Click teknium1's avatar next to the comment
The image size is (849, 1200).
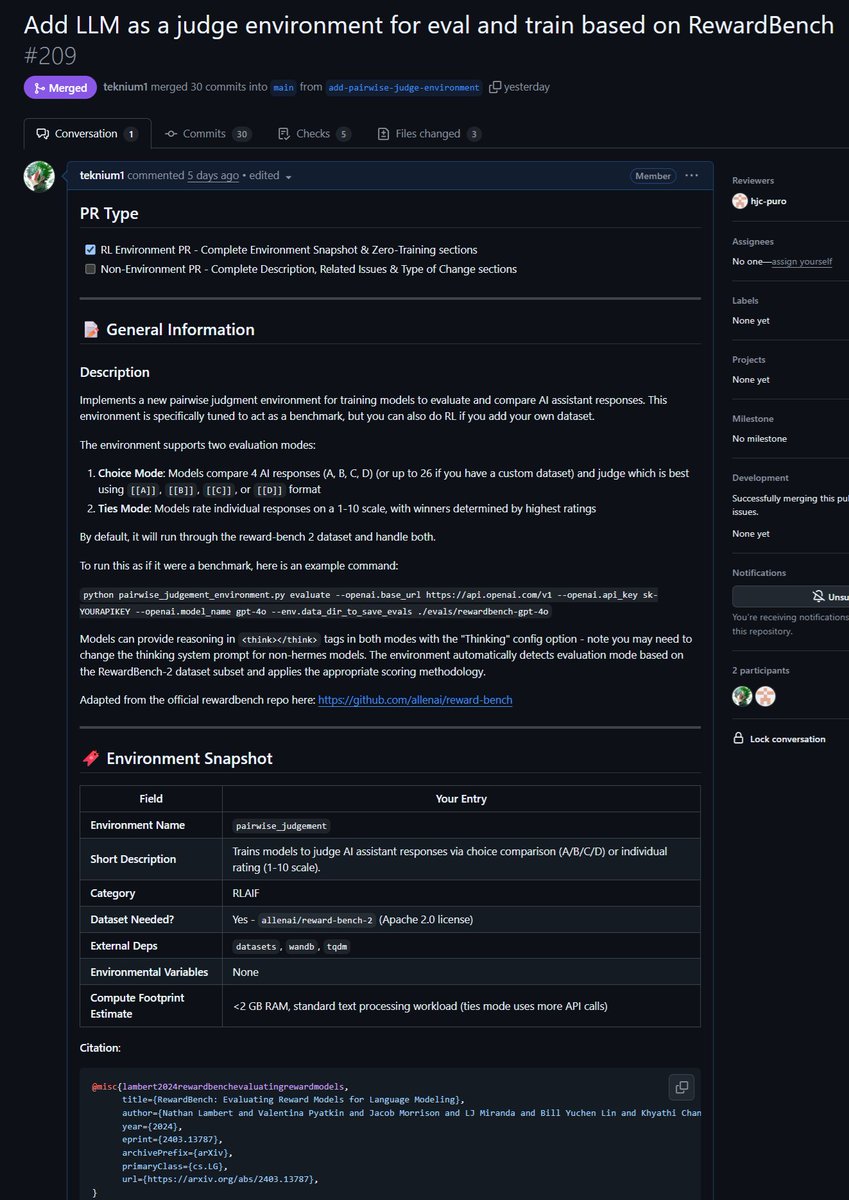click(39, 177)
